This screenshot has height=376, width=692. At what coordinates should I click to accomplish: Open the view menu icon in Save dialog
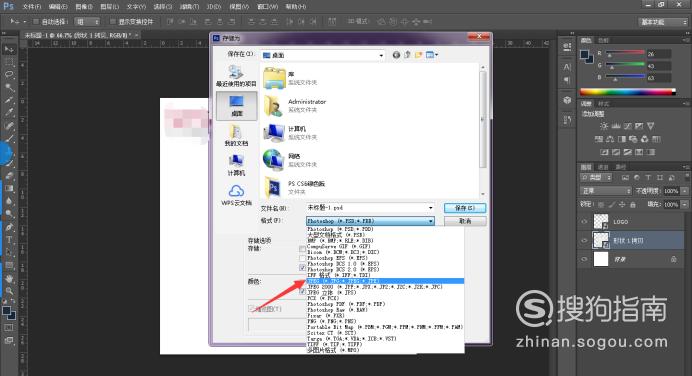(432, 55)
